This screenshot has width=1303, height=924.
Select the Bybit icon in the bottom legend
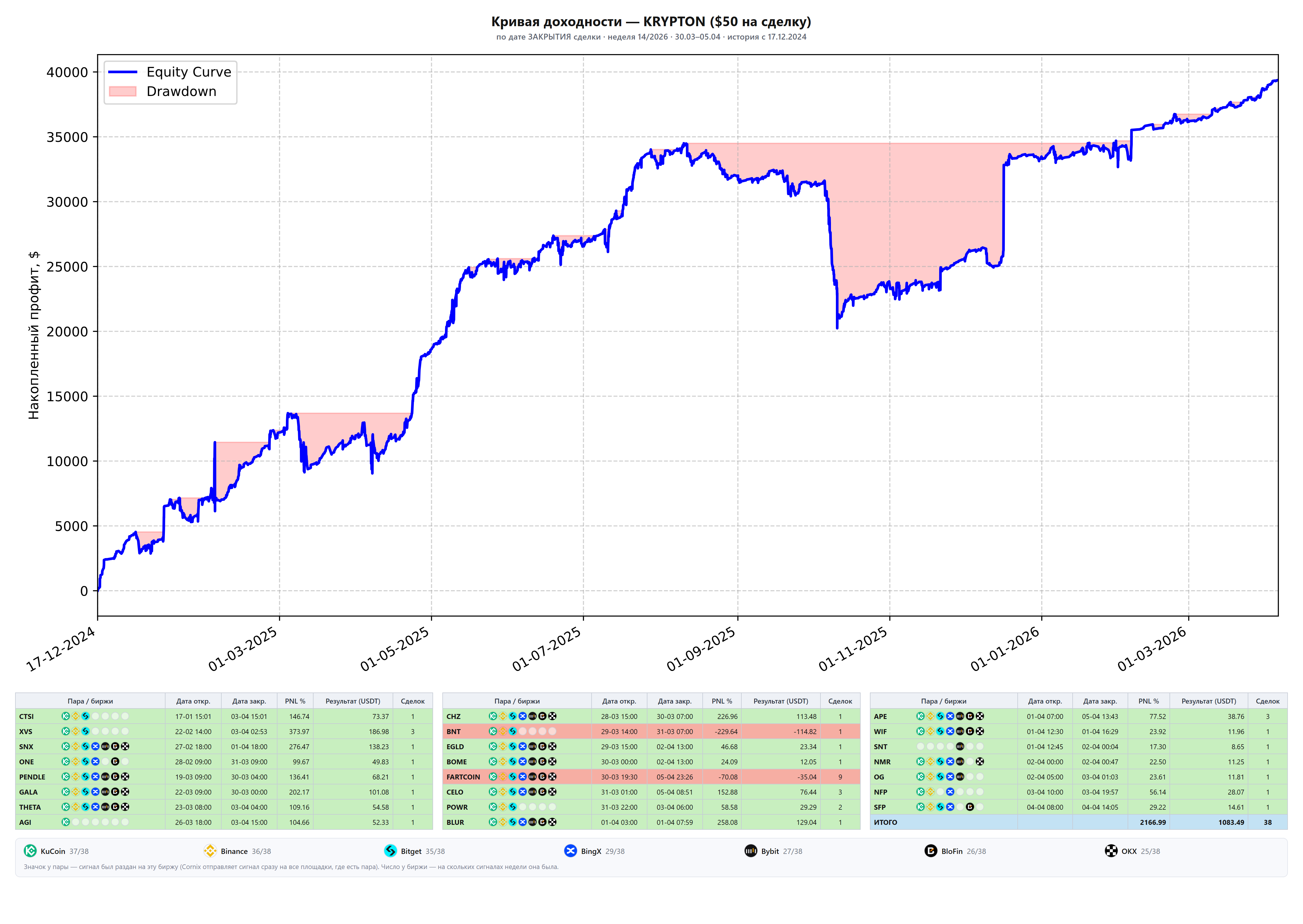click(x=750, y=851)
